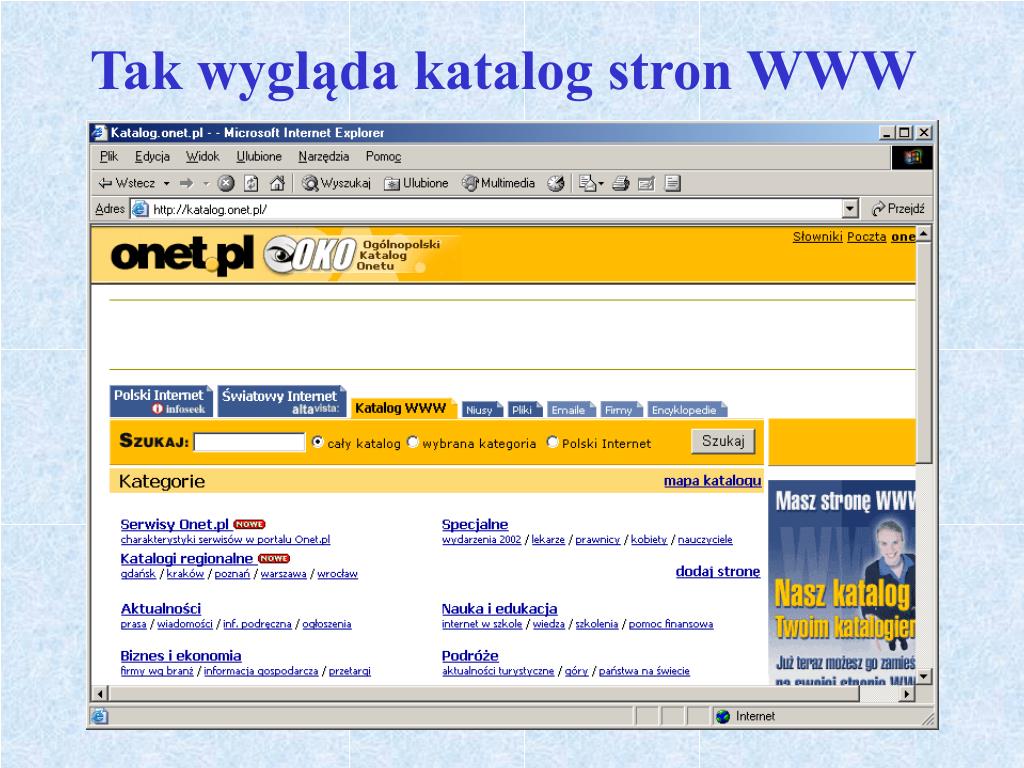Open the Aktualności category link
1024x768 pixels.
click(161, 609)
